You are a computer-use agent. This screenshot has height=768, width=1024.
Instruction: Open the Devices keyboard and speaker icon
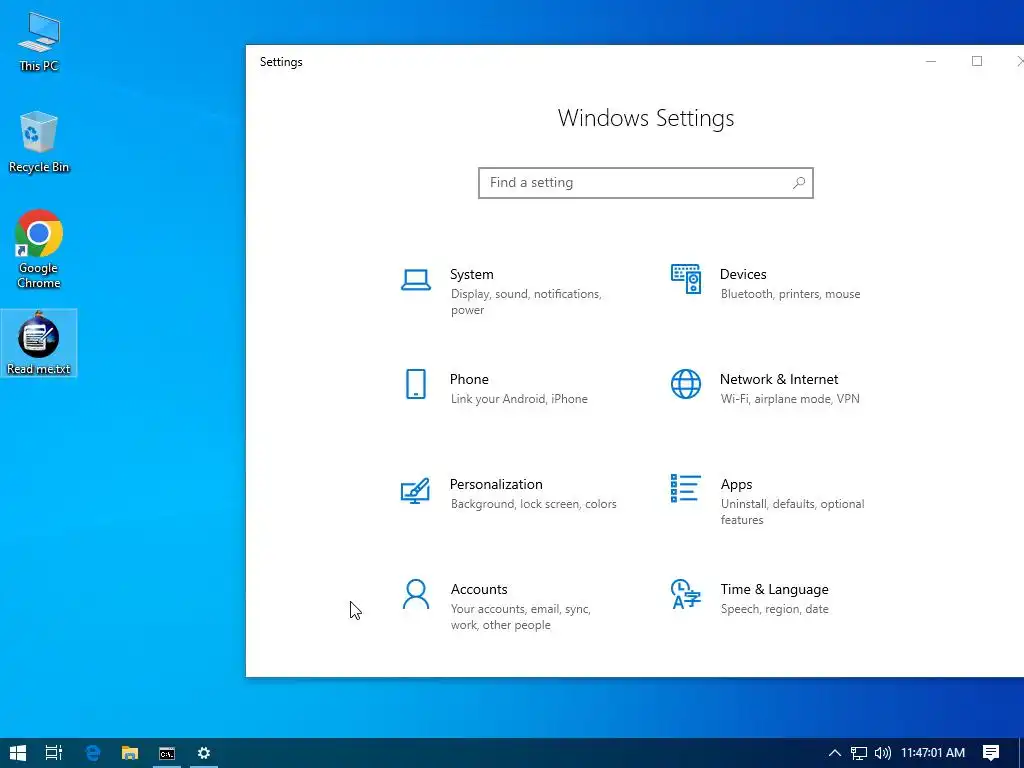pos(686,279)
